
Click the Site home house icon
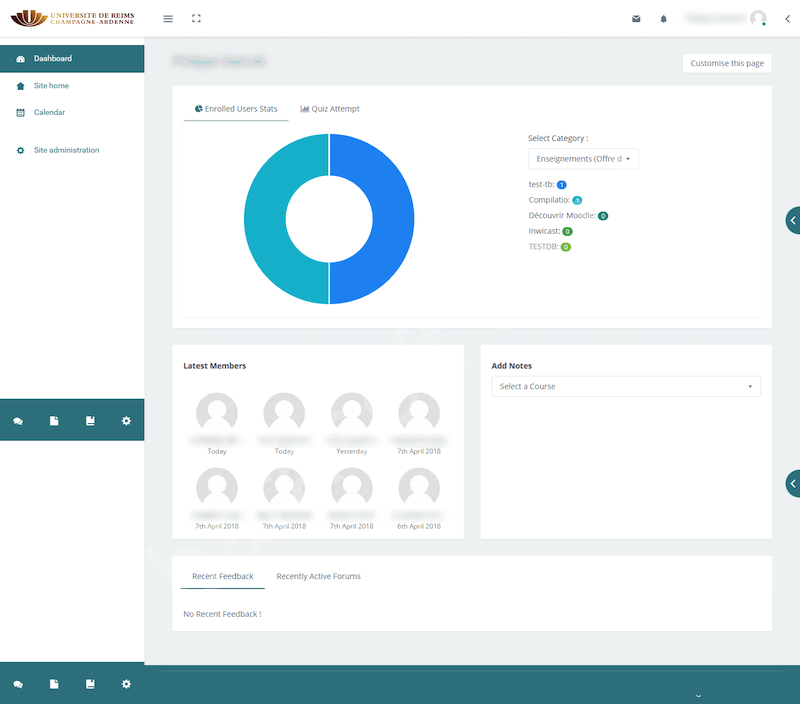[x=20, y=86]
